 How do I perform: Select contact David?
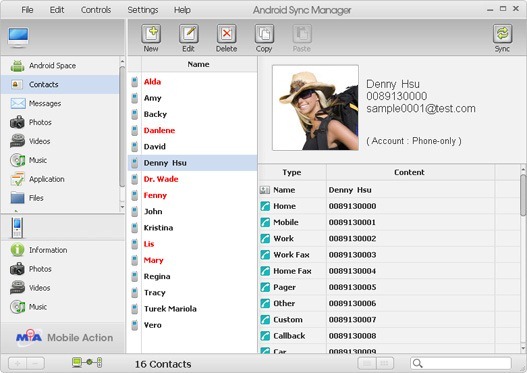click(x=192, y=147)
